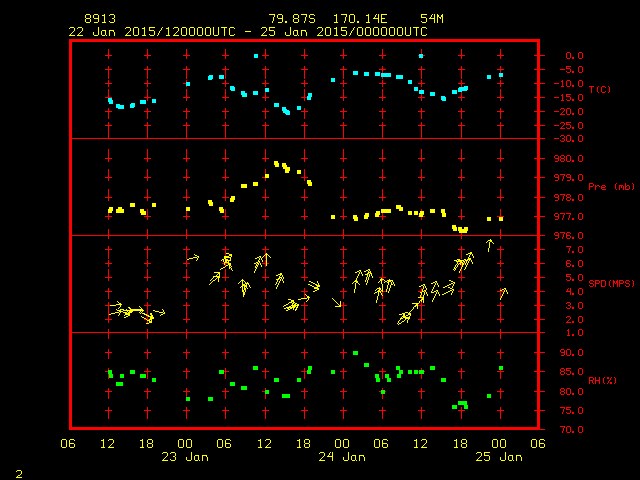The height and width of the screenshot is (480, 640).
Task: Click the "979.0" pressure tick value
Action: (569, 178)
